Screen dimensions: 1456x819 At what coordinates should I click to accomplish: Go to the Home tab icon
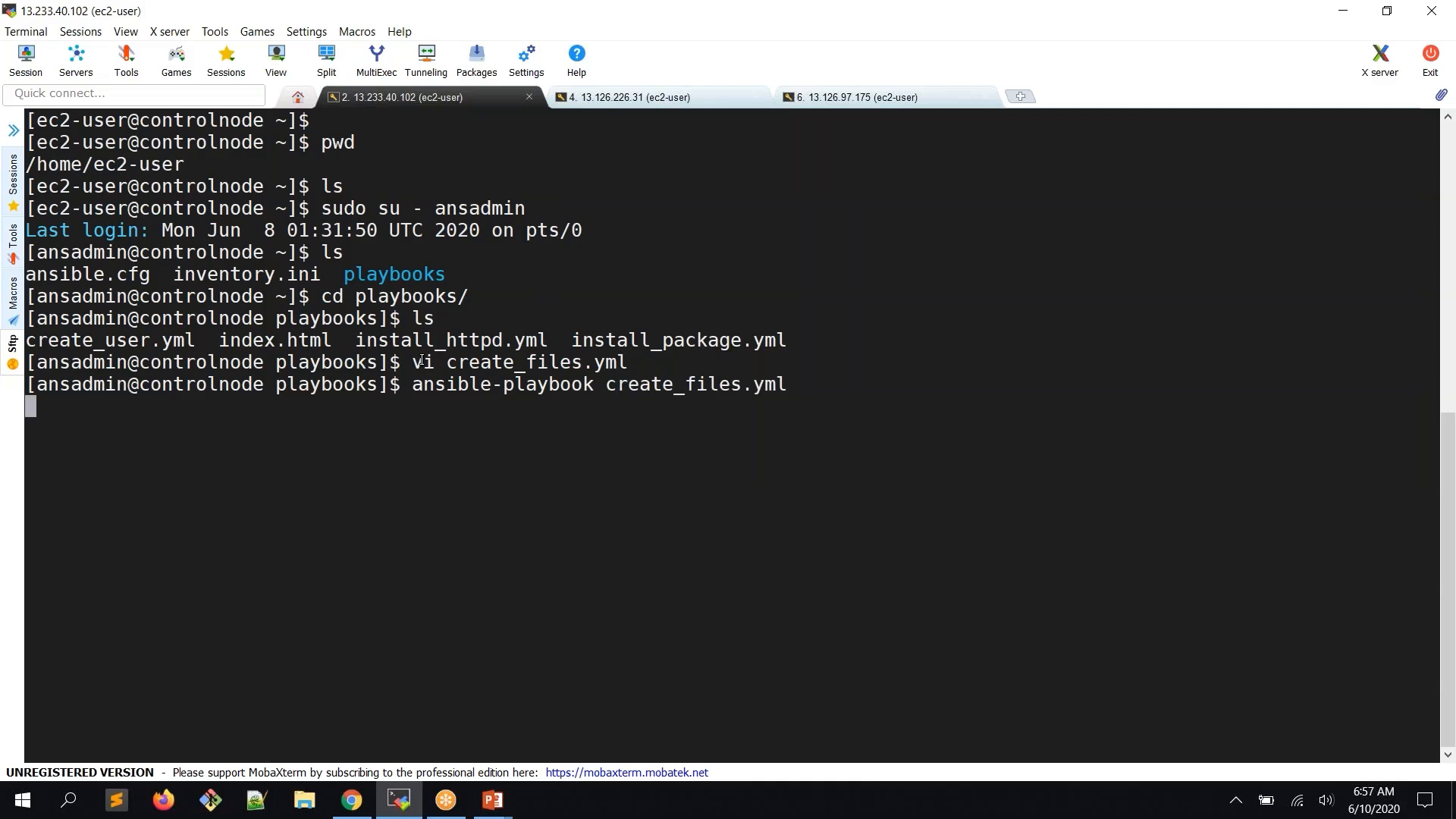pos(298,97)
